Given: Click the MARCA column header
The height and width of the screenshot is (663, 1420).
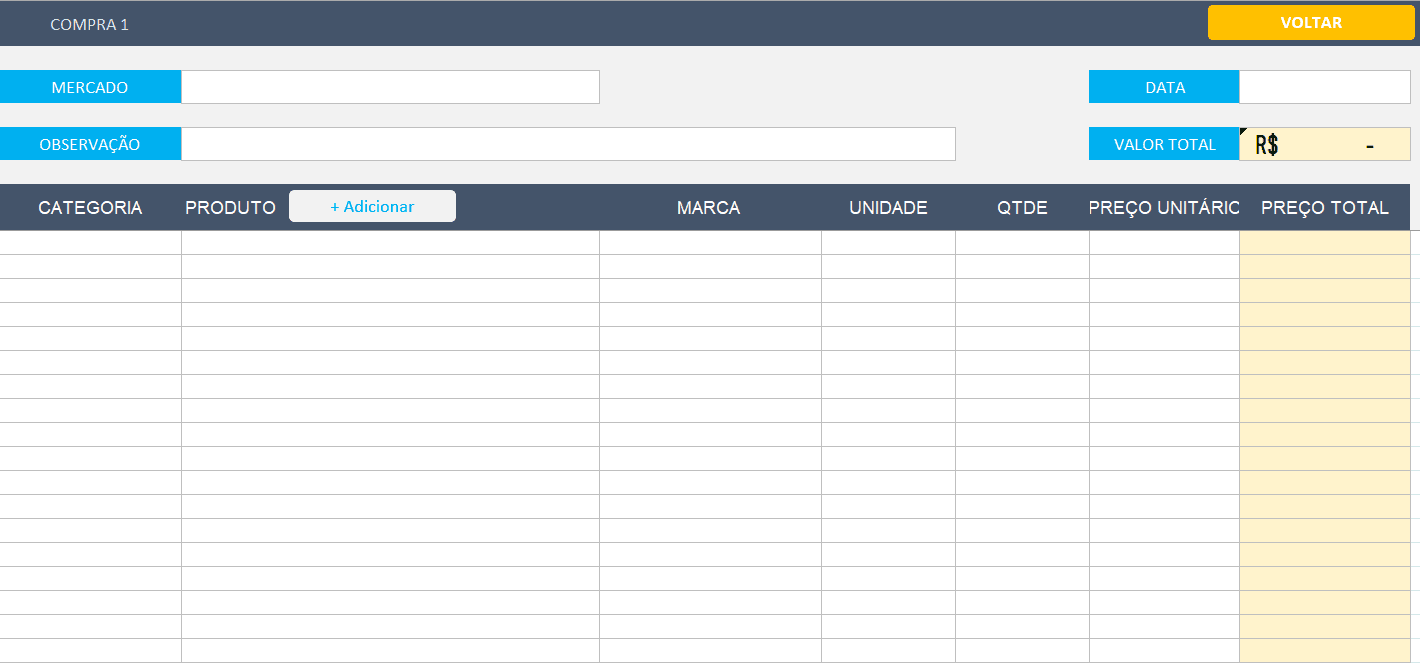Looking at the screenshot, I should (708, 207).
